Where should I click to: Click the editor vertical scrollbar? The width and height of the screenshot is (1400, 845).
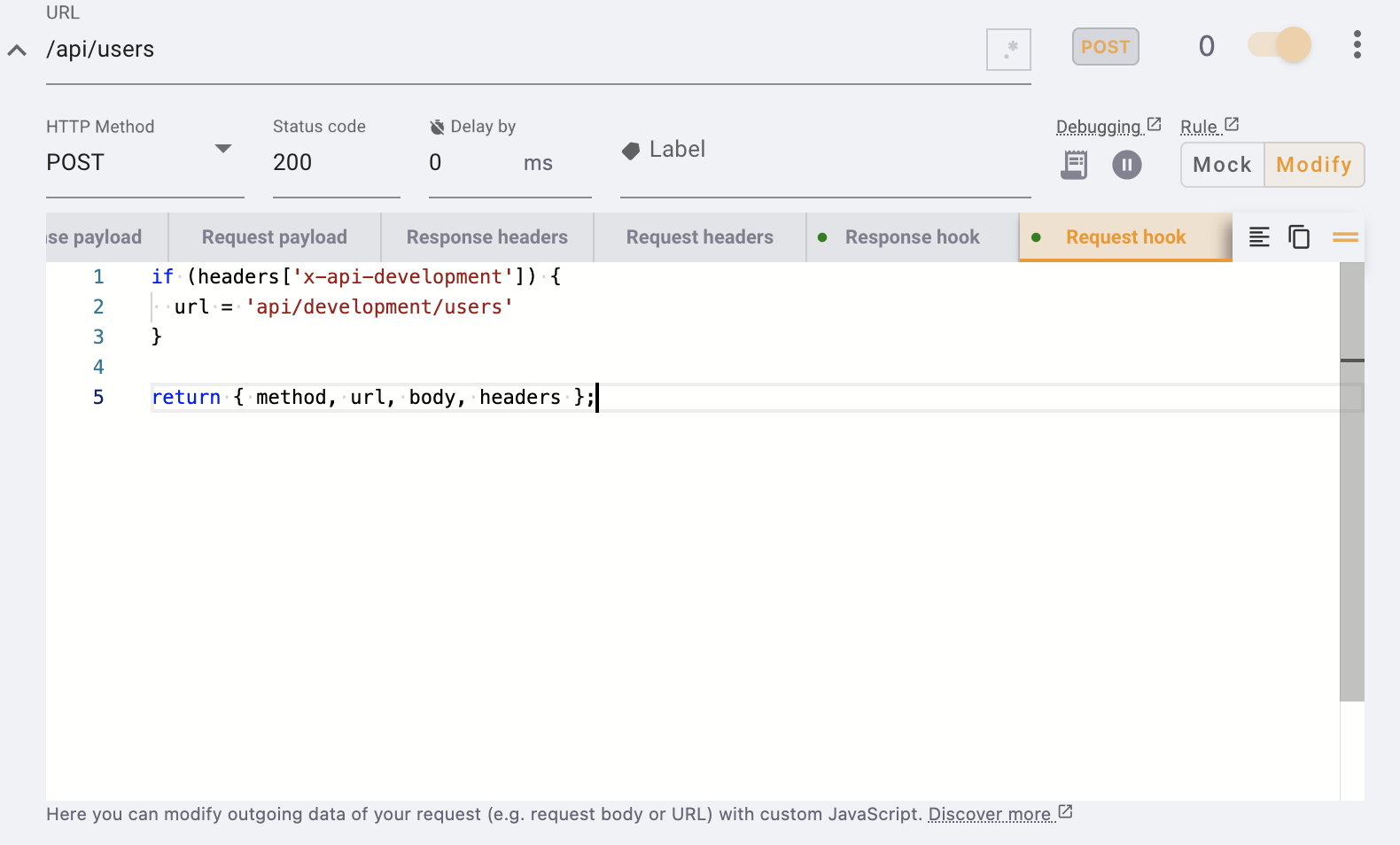click(1351, 531)
